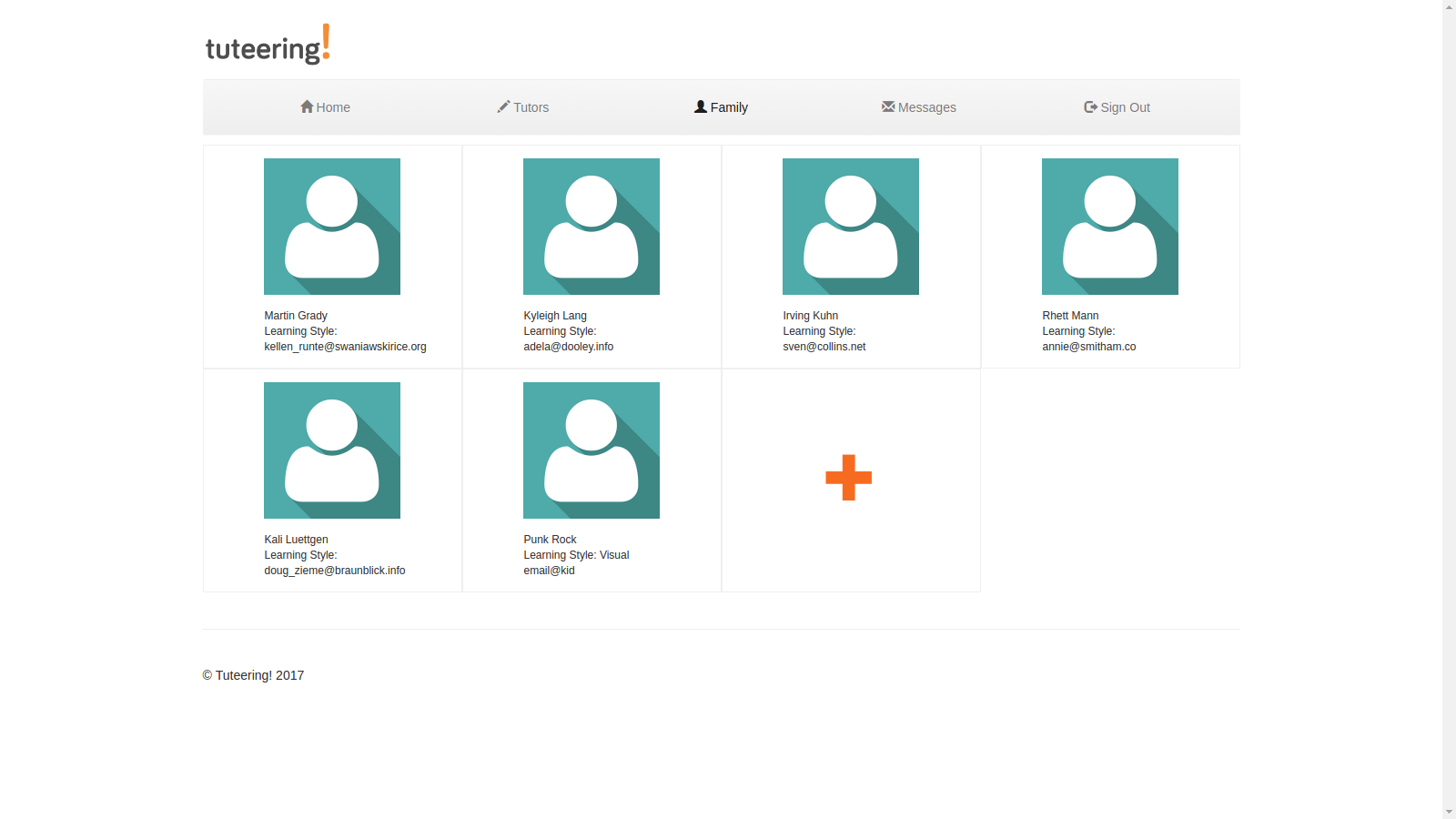
Task: Open Irving Kuhn's avatar picture
Action: pyautogui.click(x=851, y=227)
